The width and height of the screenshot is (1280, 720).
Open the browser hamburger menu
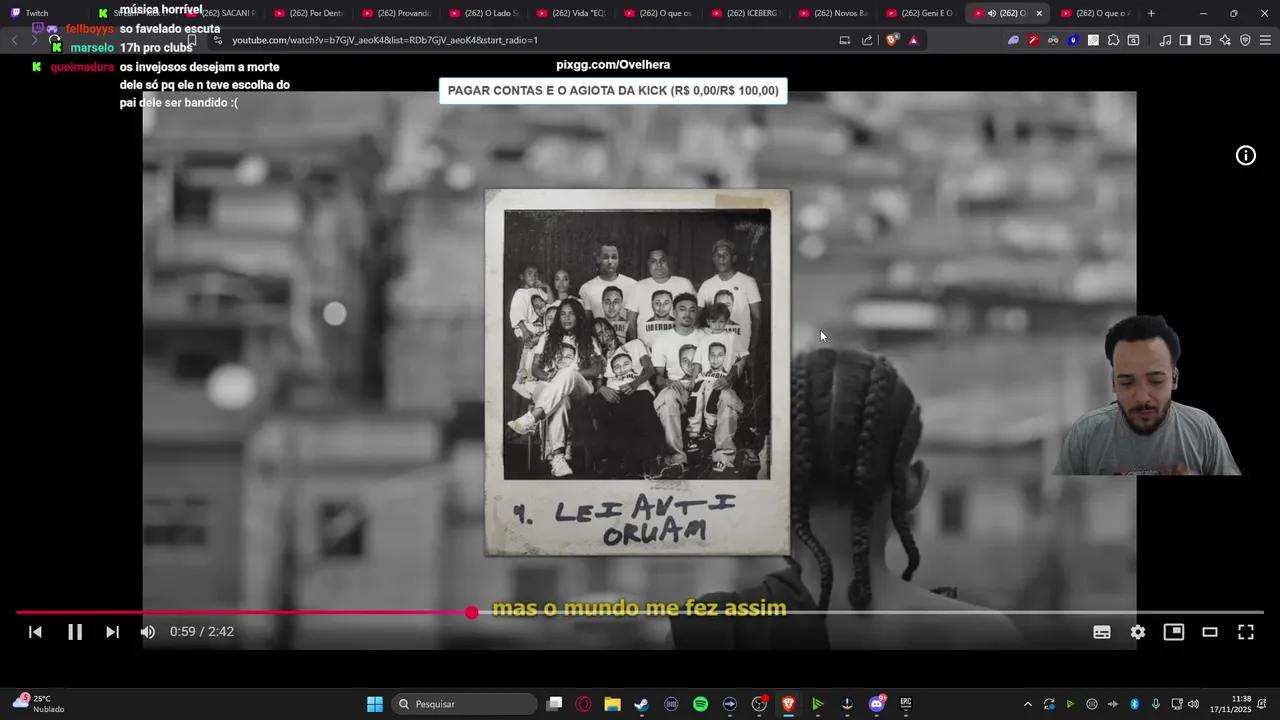pos(1265,40)
